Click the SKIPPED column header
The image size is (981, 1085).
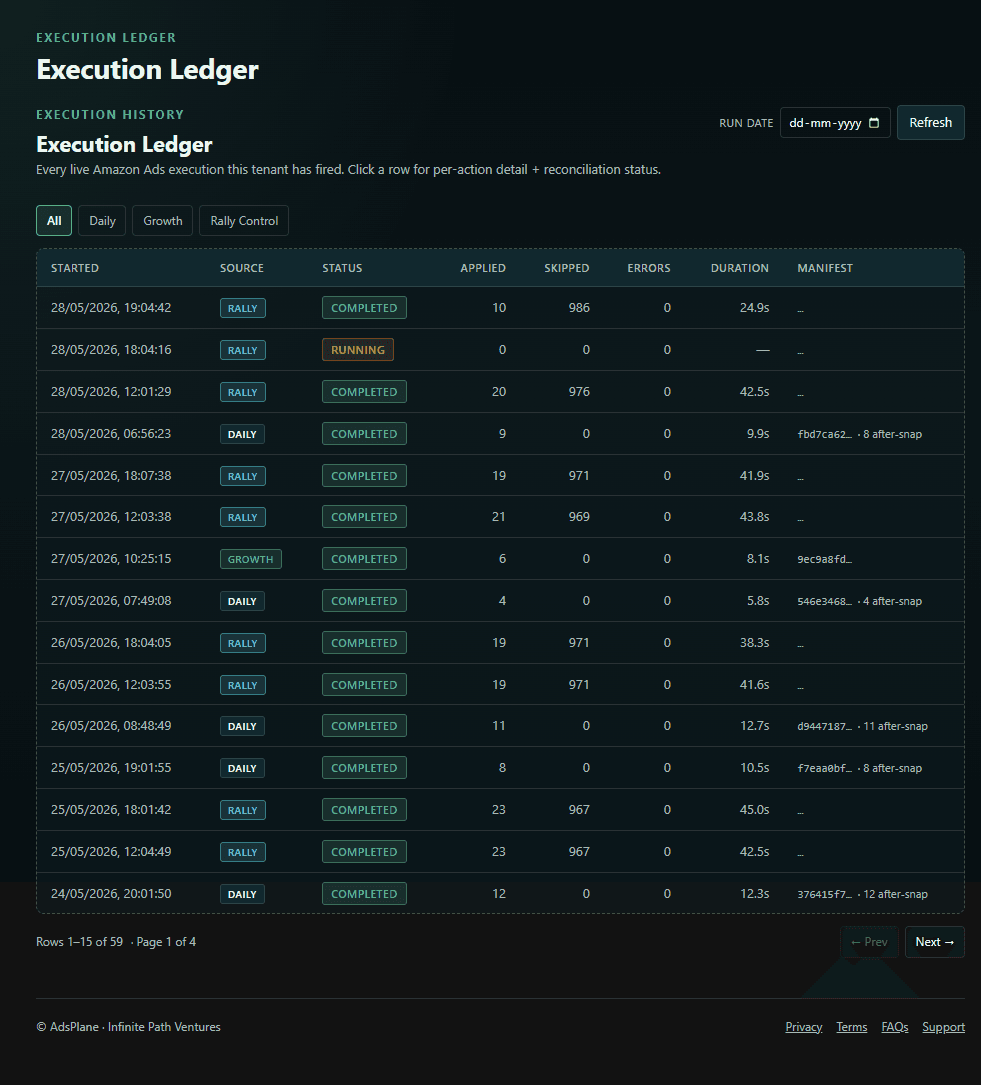567,268
